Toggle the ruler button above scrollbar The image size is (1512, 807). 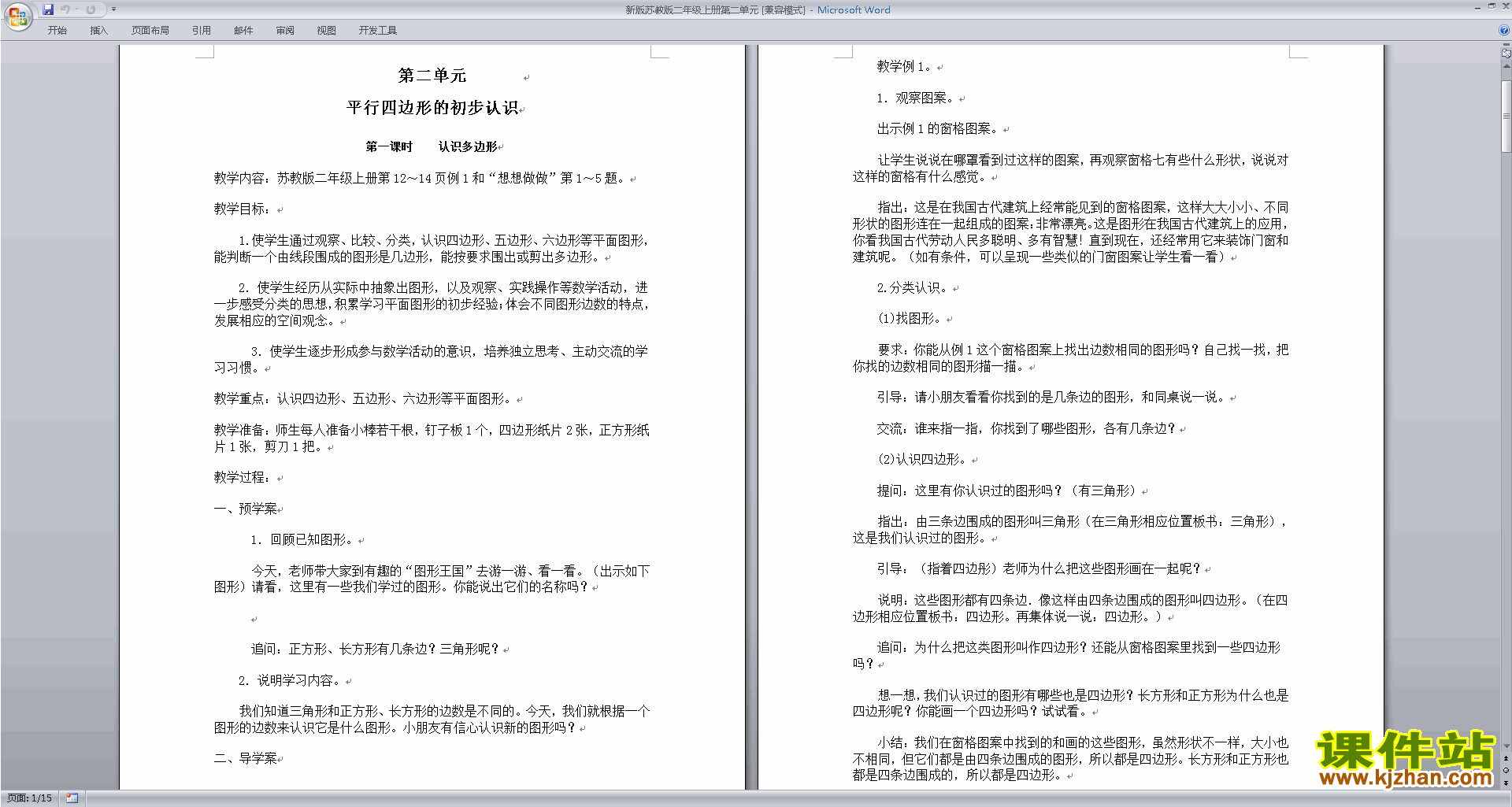1506,54
